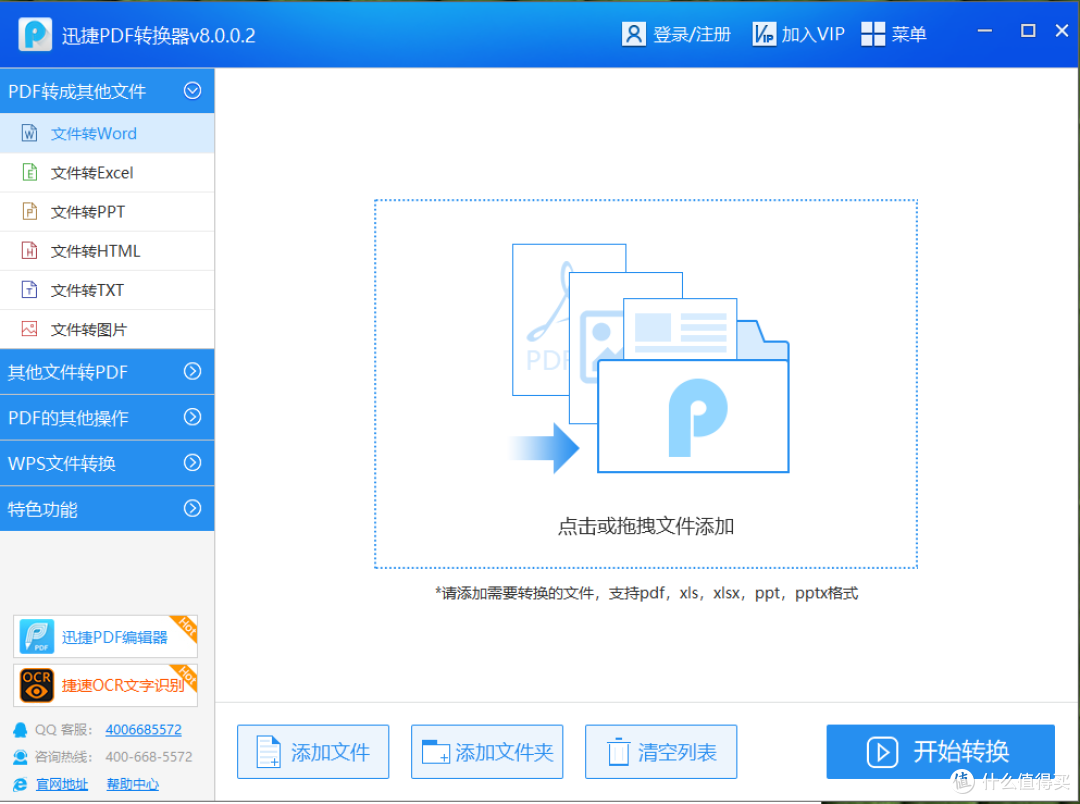Click the Word document icon beside 文件转Word

(x=29, y=133)
